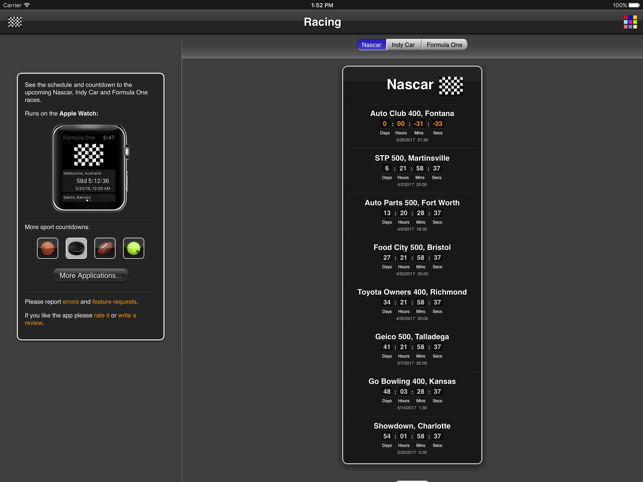Tap the "Runs on the Apple Watch:" text
The height and width of the screenshot is (482, 643).
[62, 114]
